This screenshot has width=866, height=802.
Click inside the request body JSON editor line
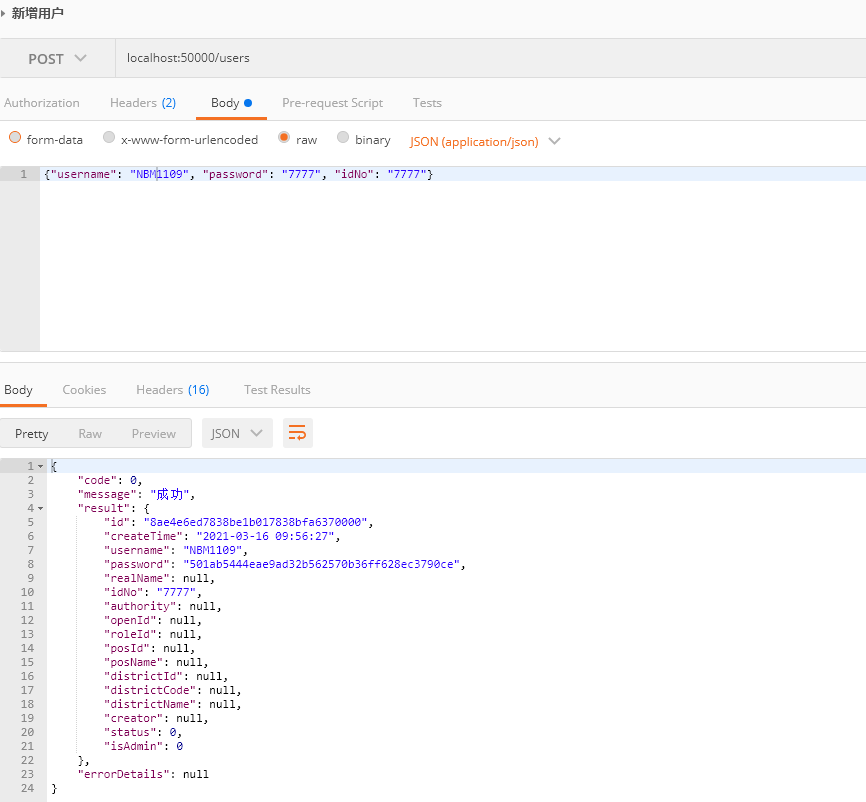[453, 174]
